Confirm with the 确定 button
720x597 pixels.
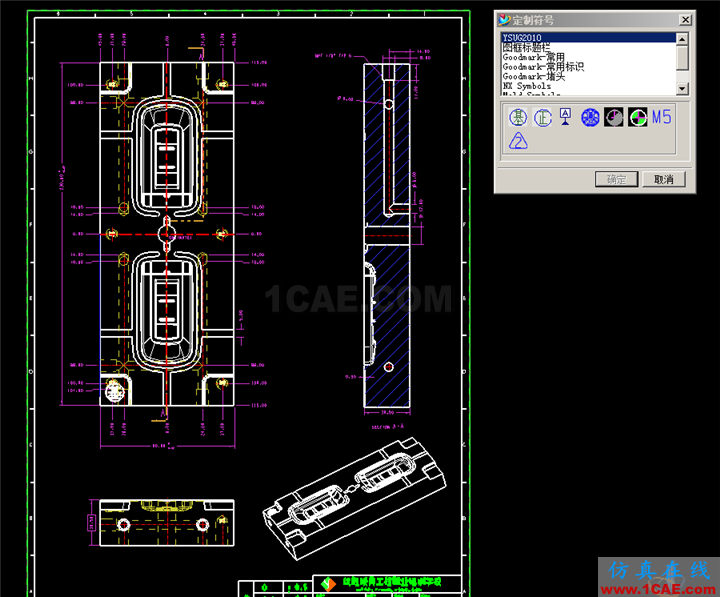click(616, 179)
